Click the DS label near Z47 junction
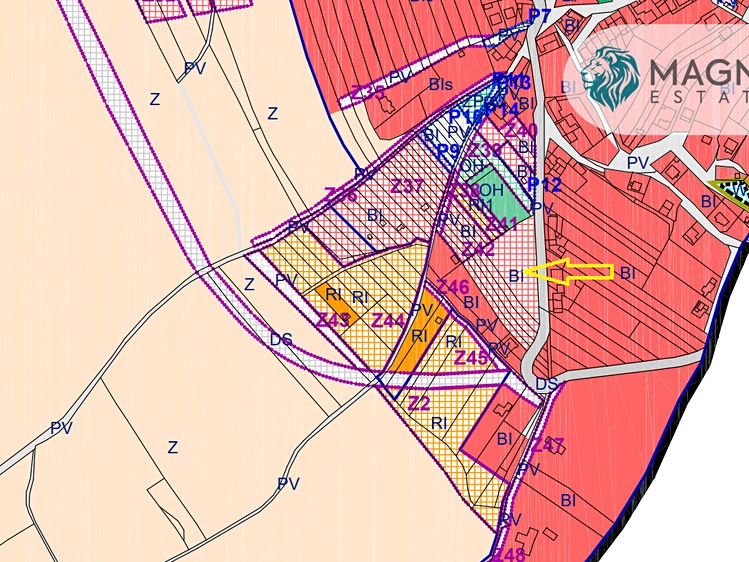Viewport: 749px width, 562px height. (546, 384)
